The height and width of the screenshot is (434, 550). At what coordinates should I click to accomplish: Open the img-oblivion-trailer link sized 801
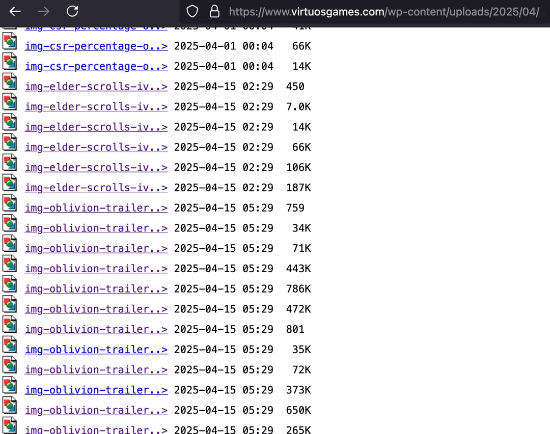tap(96, 329)
